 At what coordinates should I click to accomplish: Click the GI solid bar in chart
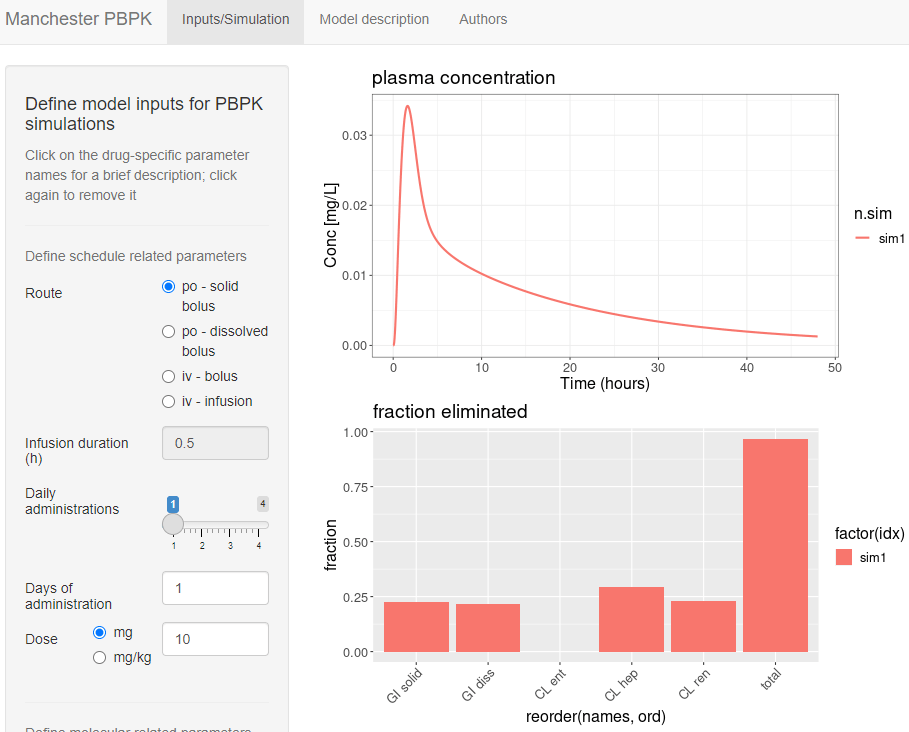coord(416,627)
